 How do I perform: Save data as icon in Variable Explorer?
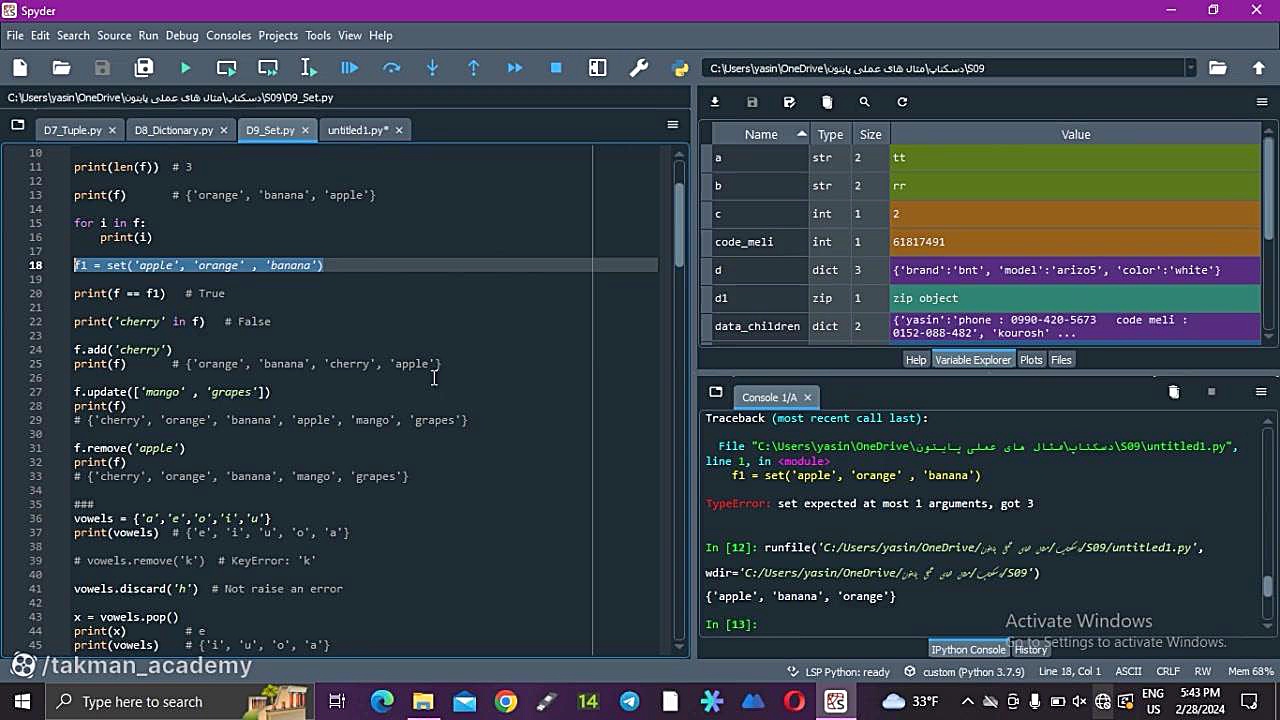click(789, 102)
